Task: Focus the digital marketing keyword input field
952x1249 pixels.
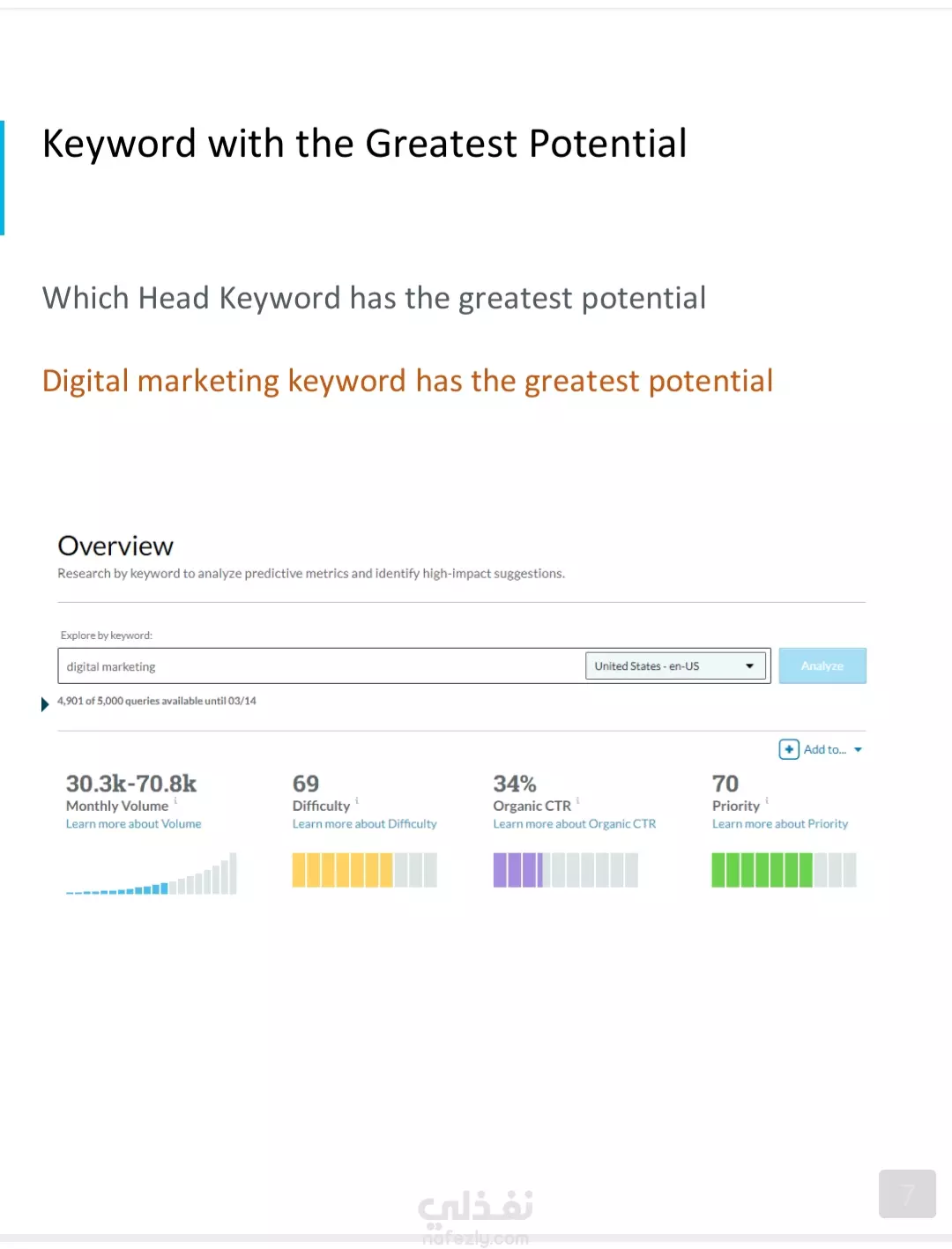Action: click(322, 666)
